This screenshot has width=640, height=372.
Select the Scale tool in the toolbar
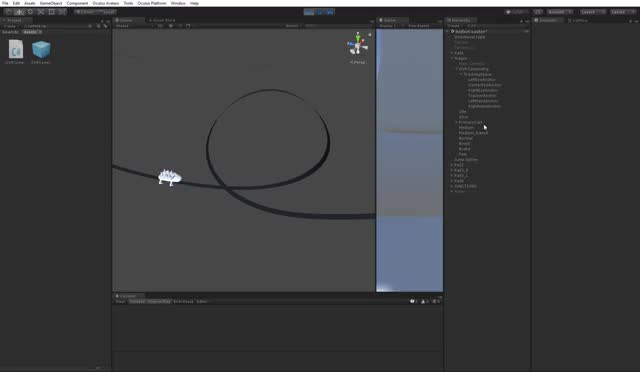coord(40,12)
